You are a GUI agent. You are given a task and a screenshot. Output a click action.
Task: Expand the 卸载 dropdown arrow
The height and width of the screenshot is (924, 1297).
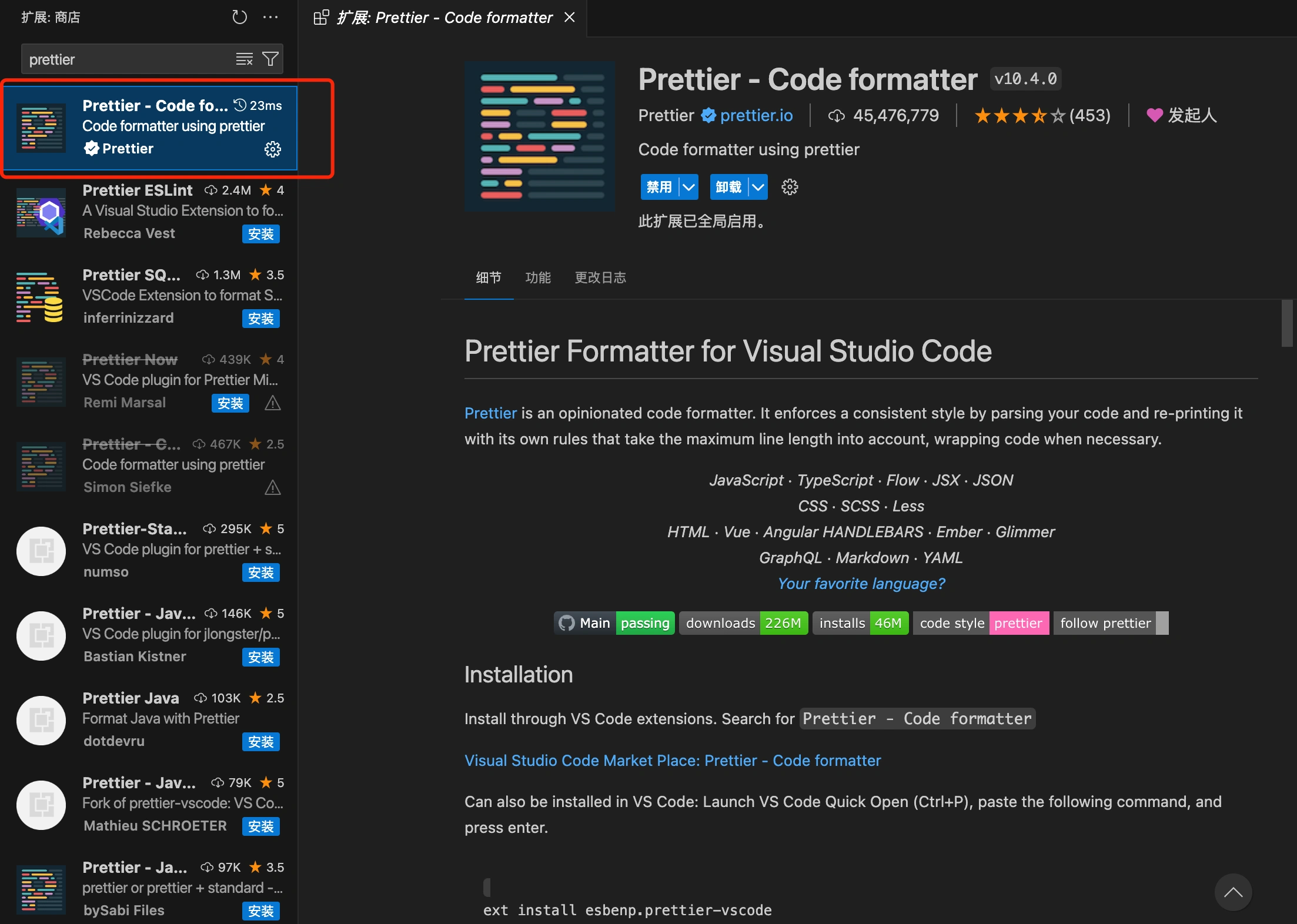(758, 187)
